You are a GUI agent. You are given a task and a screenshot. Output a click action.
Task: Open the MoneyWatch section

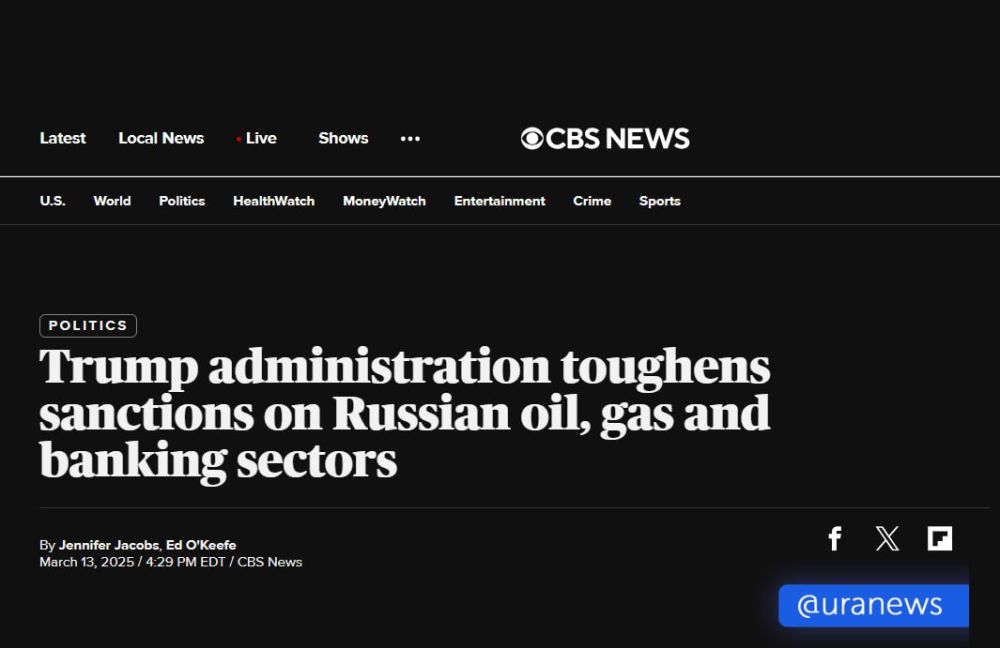tap(384, 201)
